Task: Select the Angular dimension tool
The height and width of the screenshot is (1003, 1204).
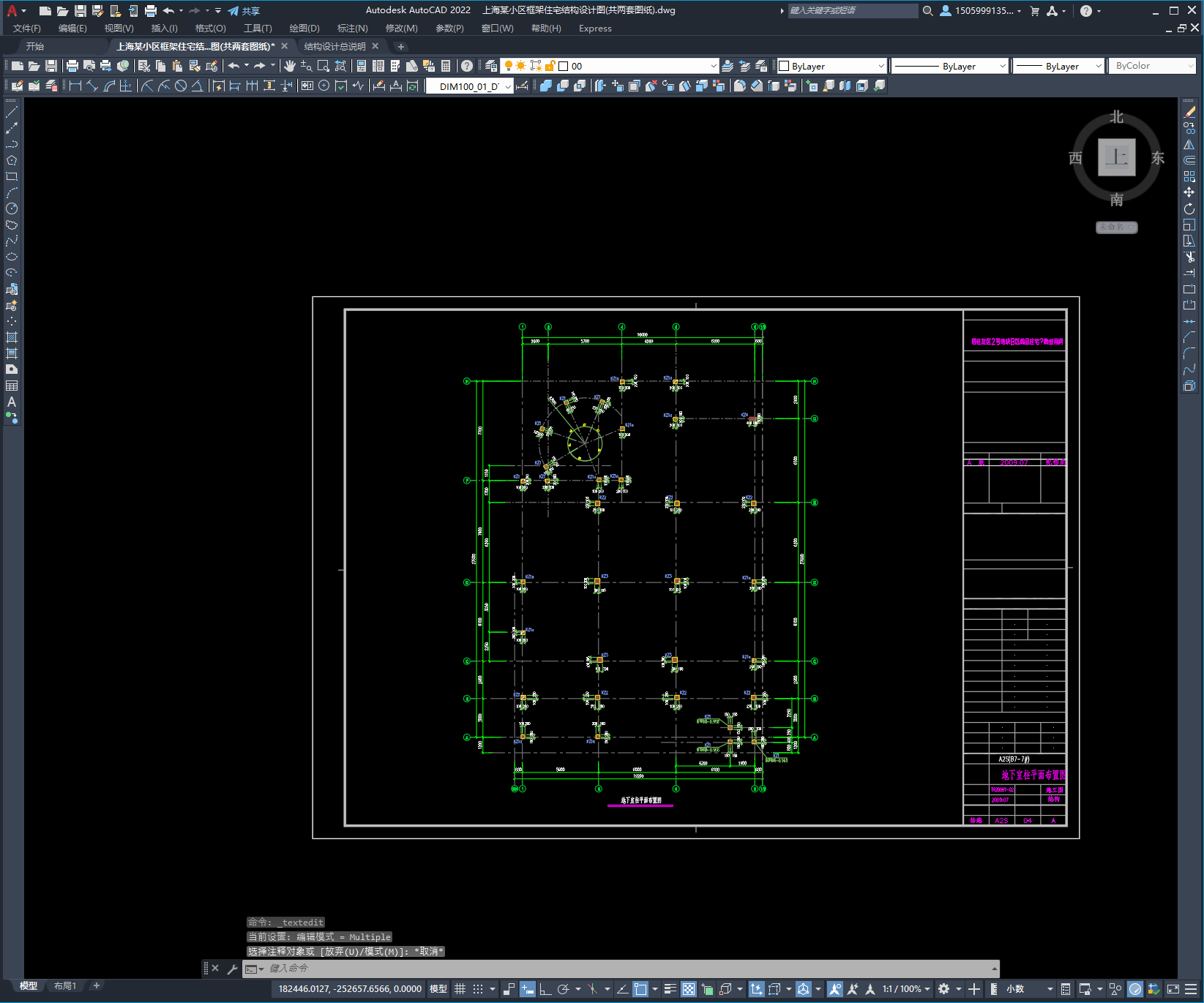Action: click(x=197, y=86)
